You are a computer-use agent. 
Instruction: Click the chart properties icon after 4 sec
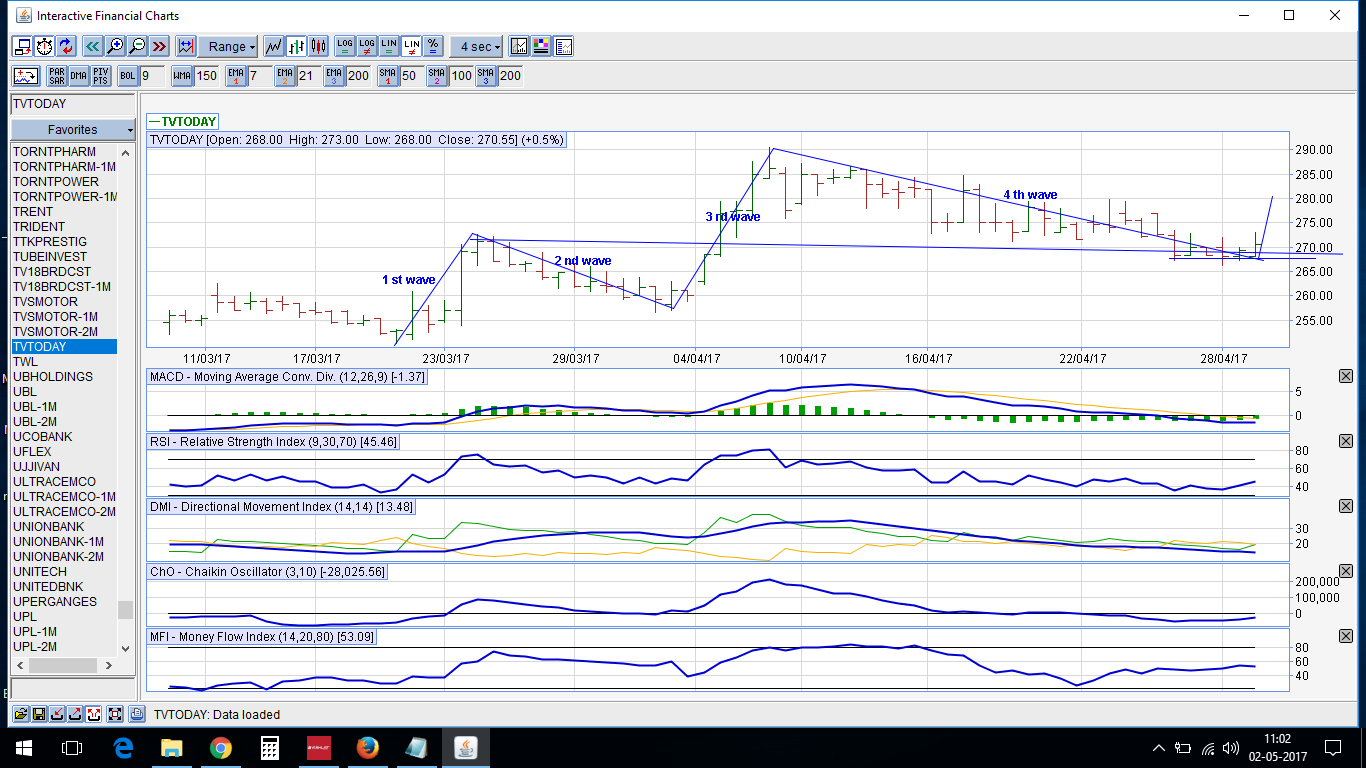(x=519, y=46)
